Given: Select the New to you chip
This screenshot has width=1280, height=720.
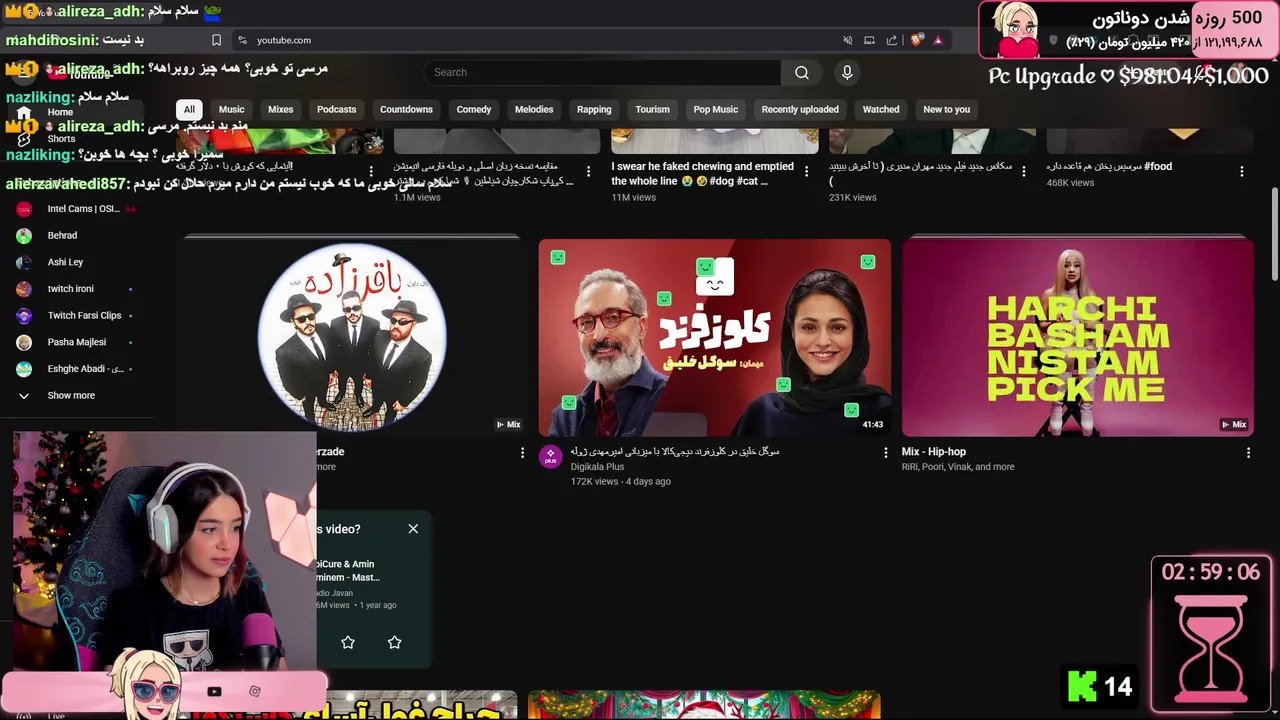Looking at the screenshot, I should [947, 109].
